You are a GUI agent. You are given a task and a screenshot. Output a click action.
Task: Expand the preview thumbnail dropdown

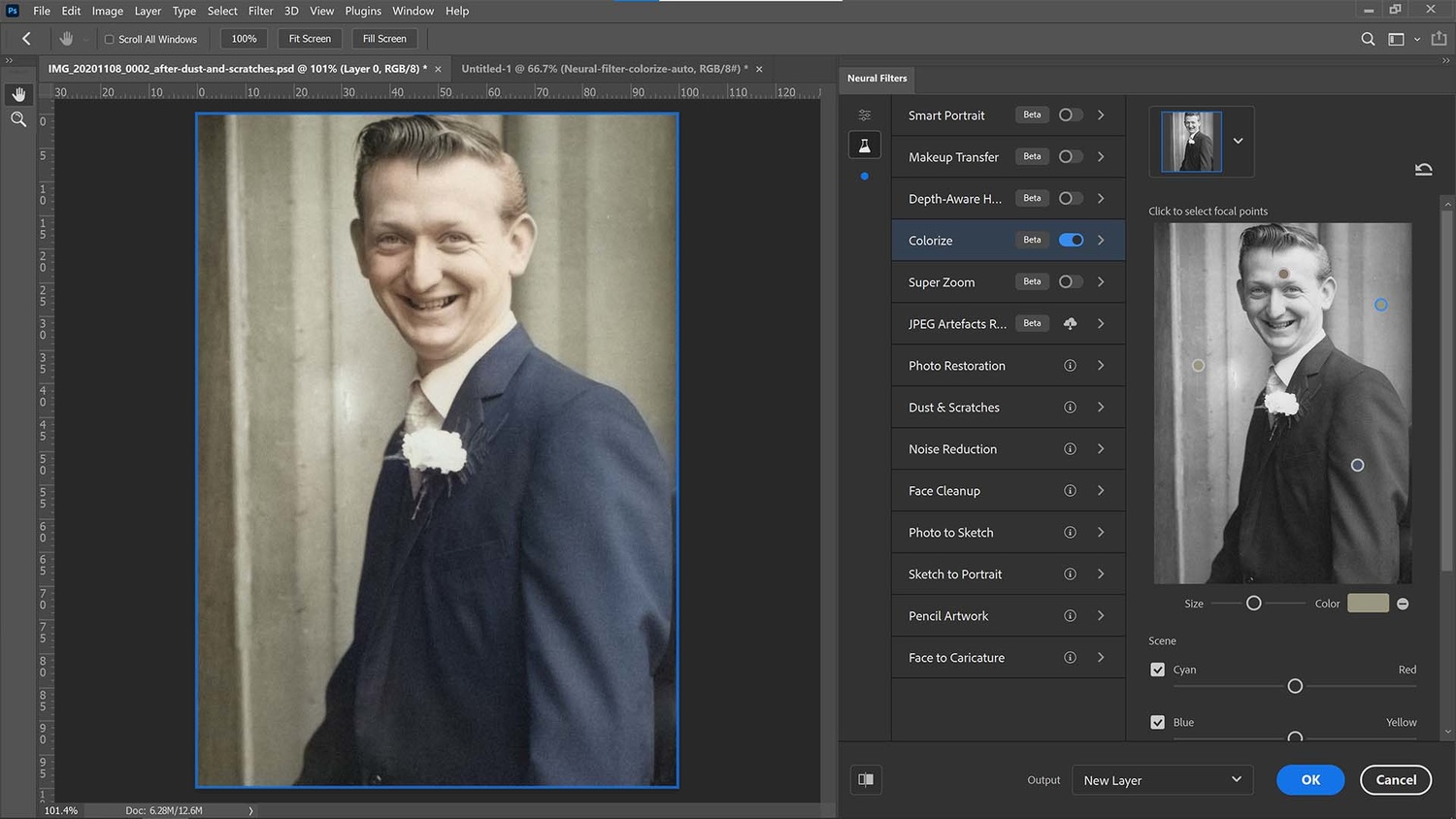1239,141
